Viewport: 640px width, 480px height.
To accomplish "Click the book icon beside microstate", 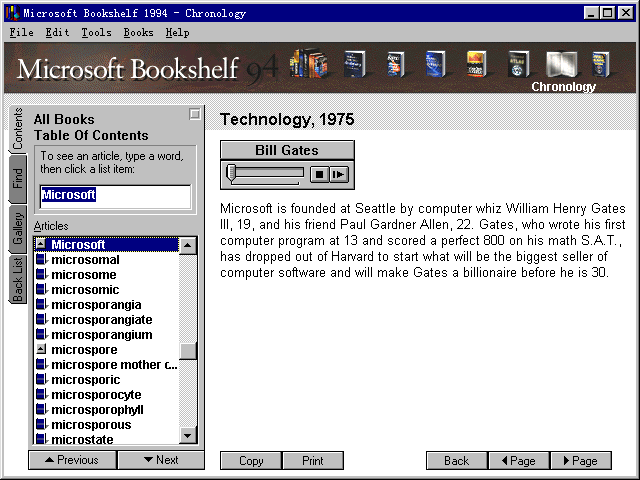I will click(41, 439).
